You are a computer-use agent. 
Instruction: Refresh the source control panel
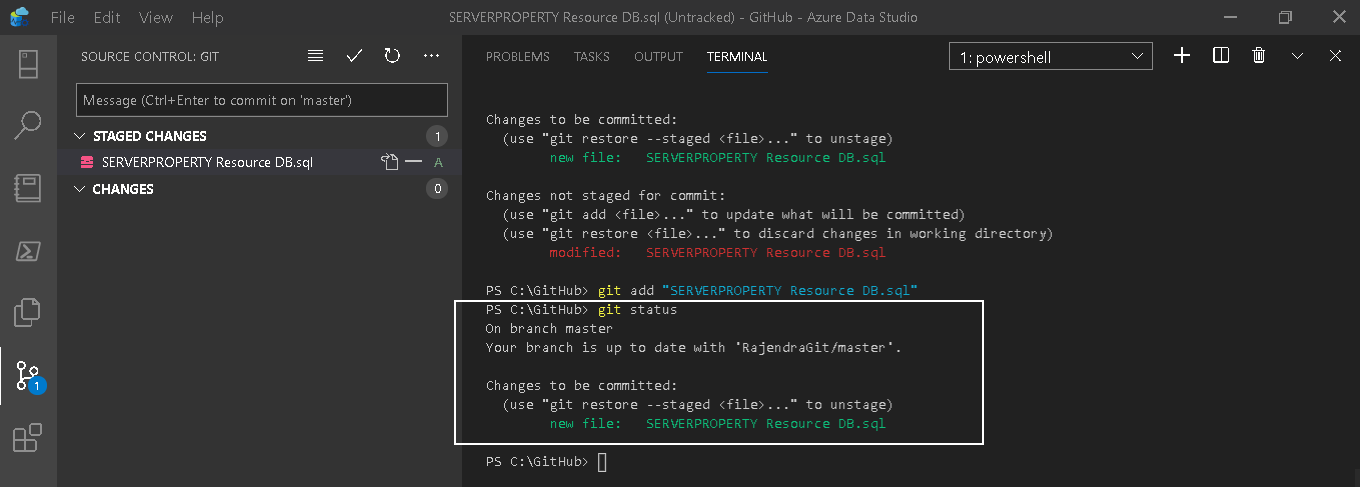click(x=392, y=57)
